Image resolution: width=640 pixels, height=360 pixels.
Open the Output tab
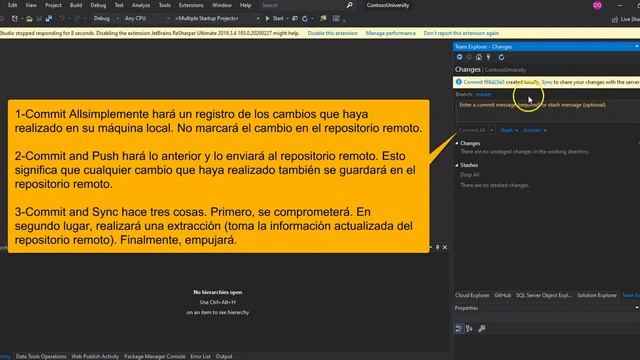[224, 356]
